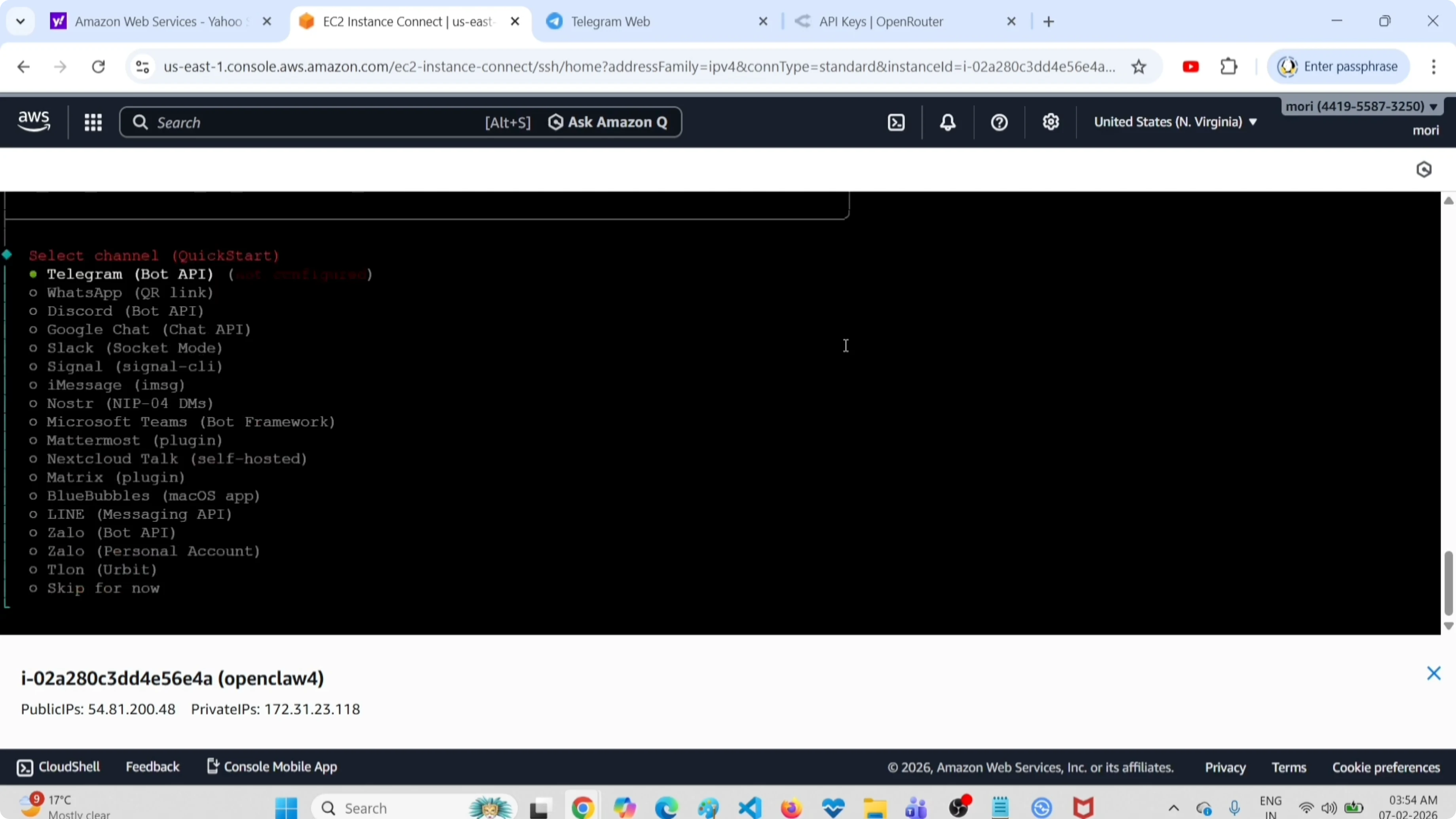Image resolution: width=1456 pixels, height=819 pixels.
Task: Switch to the Telegram Web tab
Action: click(x=610, y=21)
